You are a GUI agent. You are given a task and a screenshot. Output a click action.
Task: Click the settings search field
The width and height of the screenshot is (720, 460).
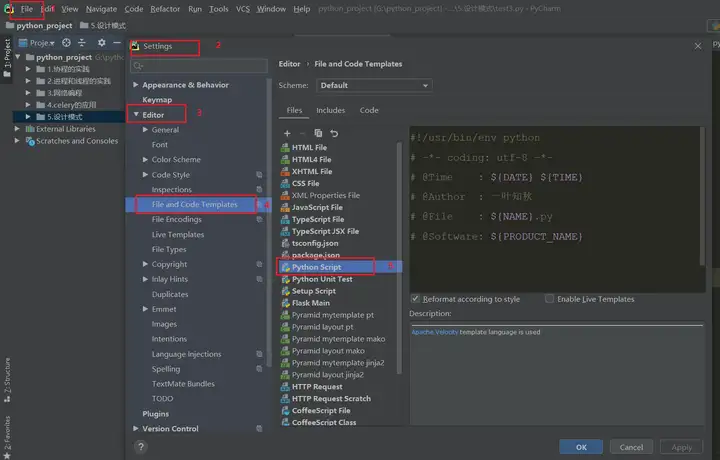[199, 66]
